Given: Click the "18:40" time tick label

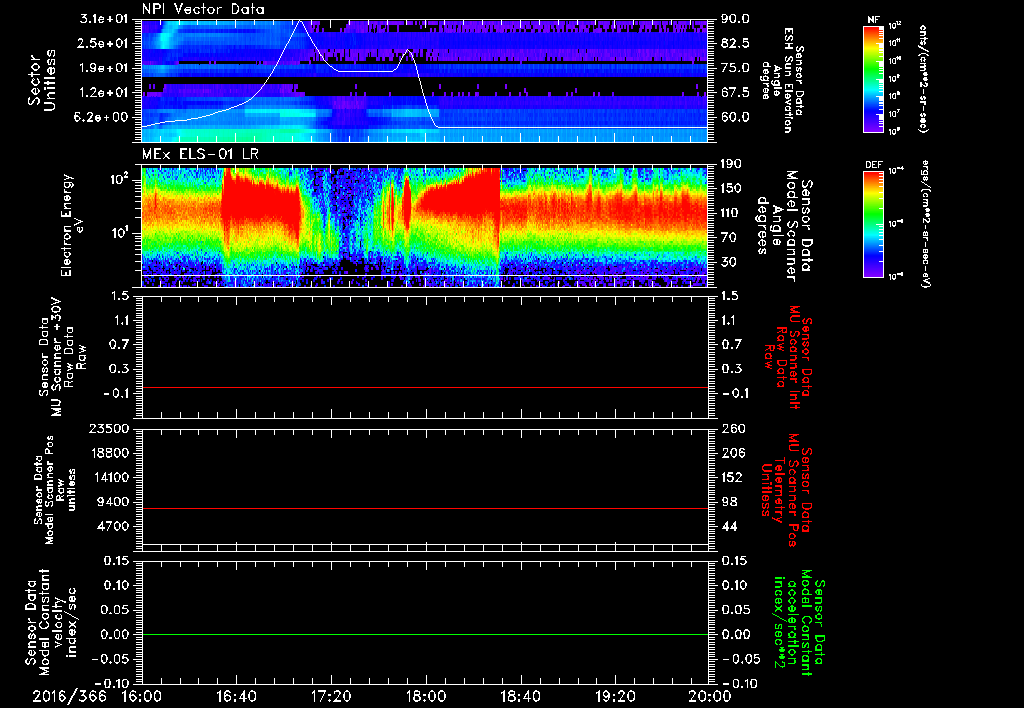Looking at the screenshot, I should (x=520, y=696).
